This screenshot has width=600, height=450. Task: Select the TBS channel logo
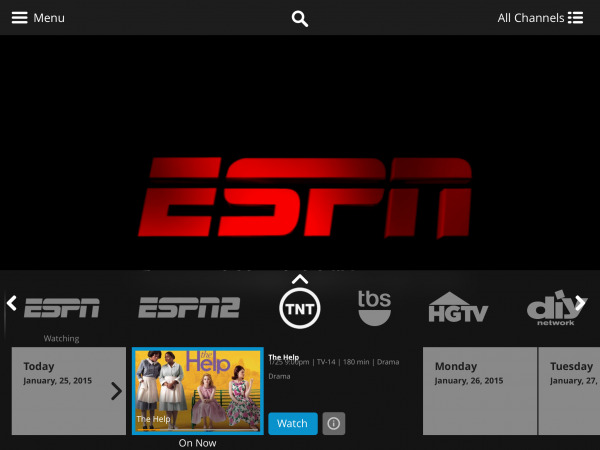(x=374, y=307)
